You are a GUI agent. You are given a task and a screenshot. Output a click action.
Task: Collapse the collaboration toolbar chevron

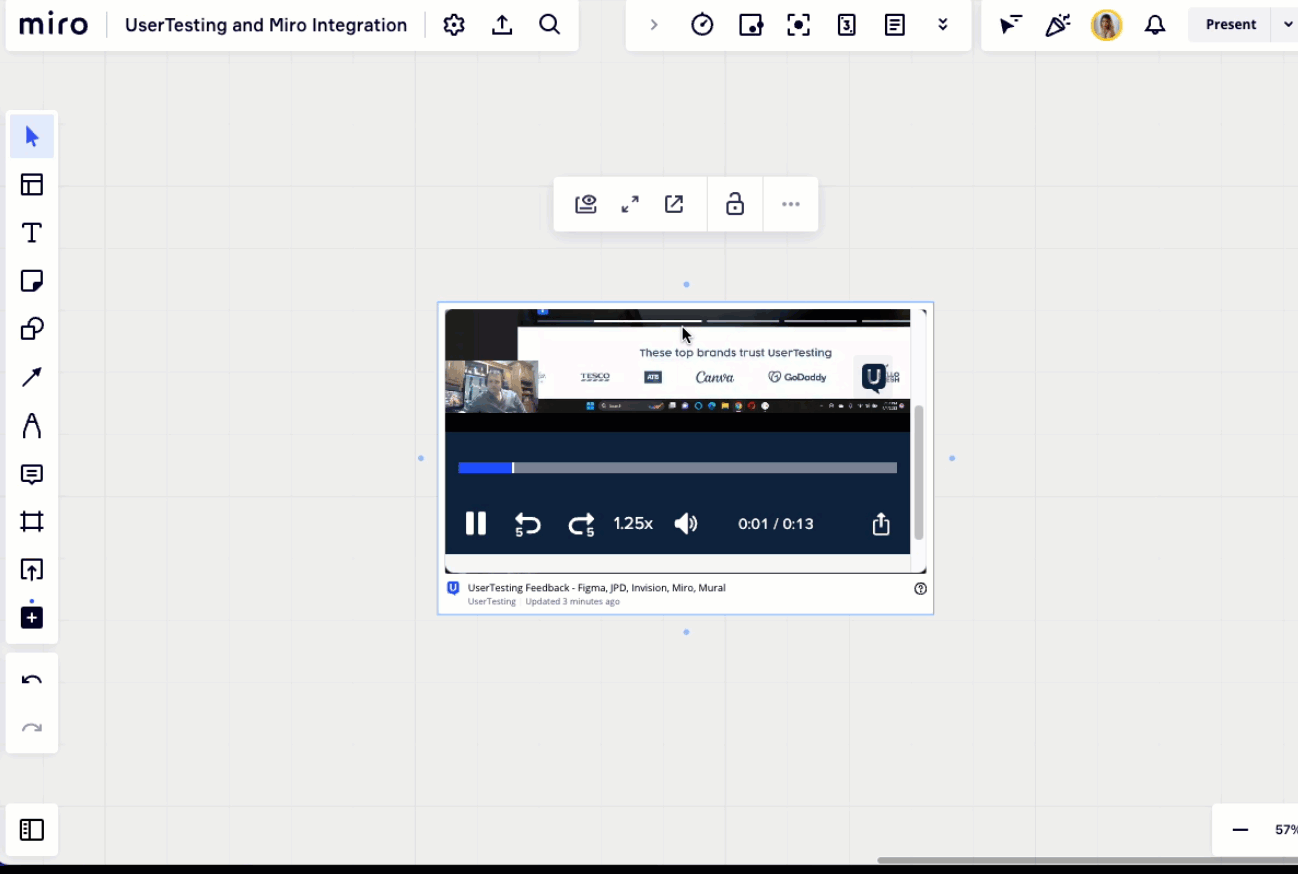654,25
